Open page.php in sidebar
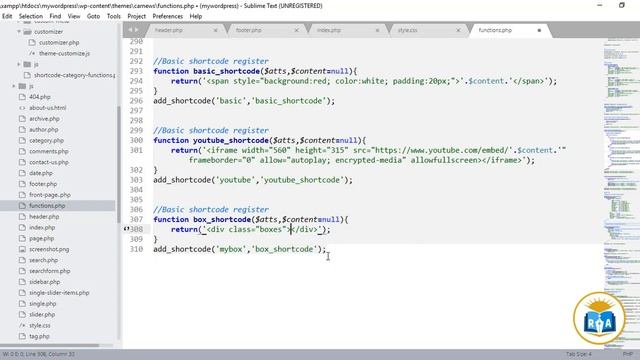 pos(41,238)
